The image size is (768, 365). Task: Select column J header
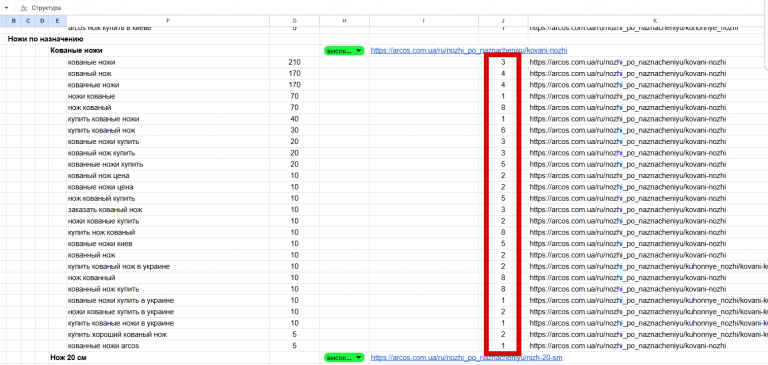coord(503,21)
